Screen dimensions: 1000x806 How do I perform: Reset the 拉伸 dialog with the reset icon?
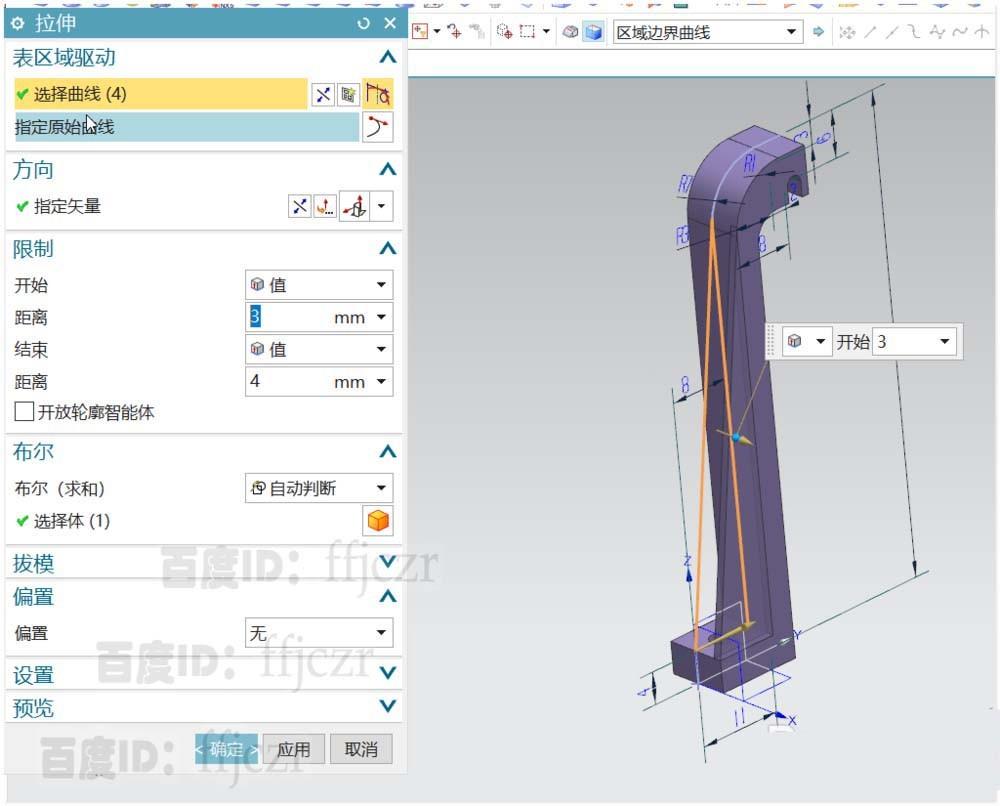pyautogui.click(x=362, y=22)
